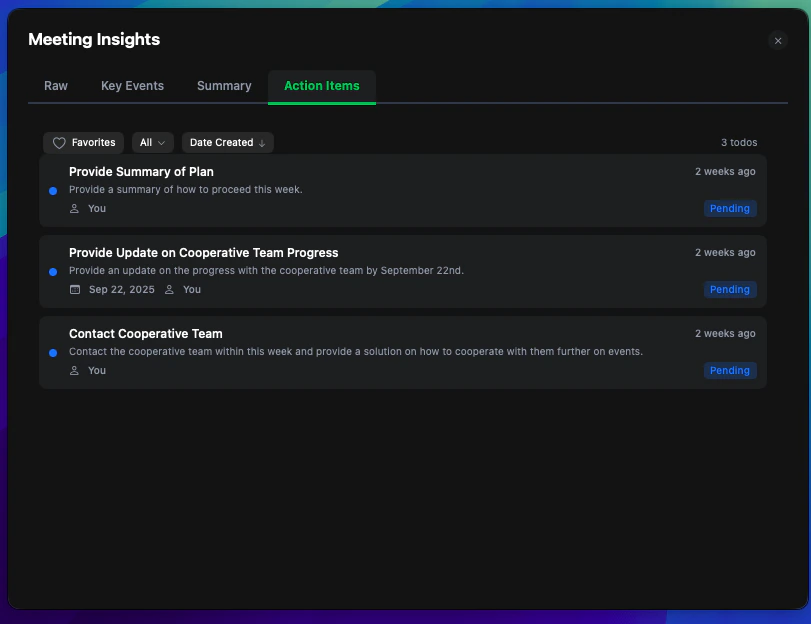Click the close icon of Meeting Insights dialog
This screenshot has height=624, width=811.
click(x=778, y=41)
